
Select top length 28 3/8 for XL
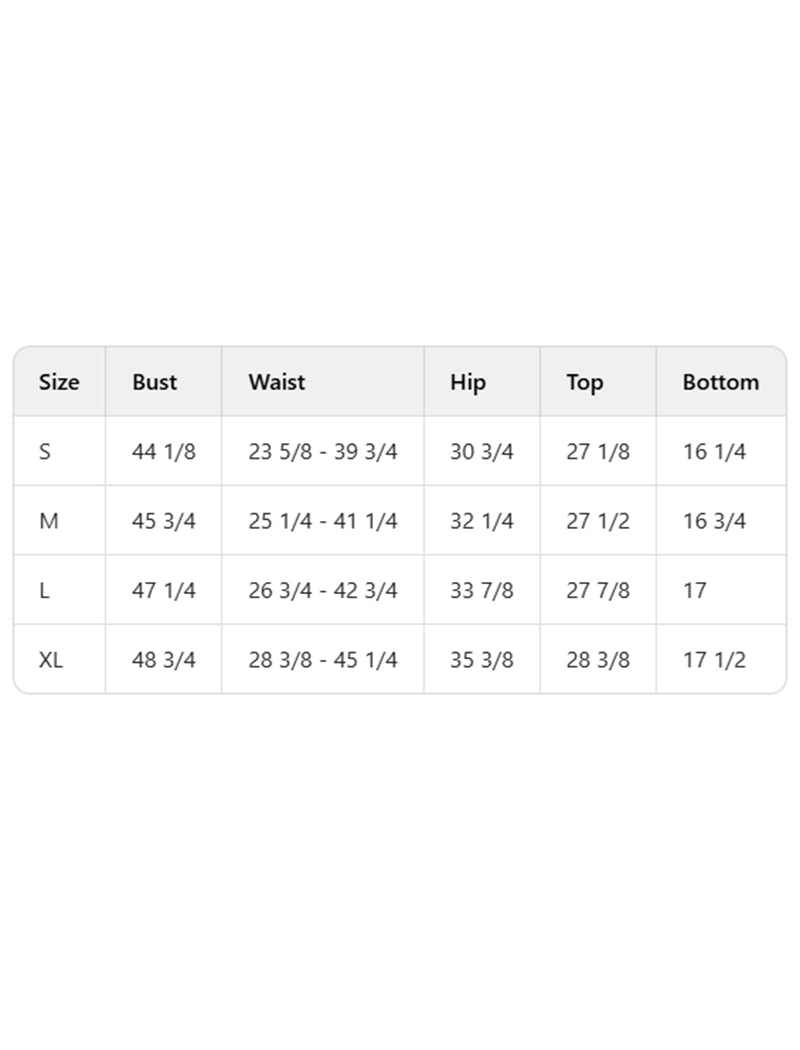tap(598, 660)
